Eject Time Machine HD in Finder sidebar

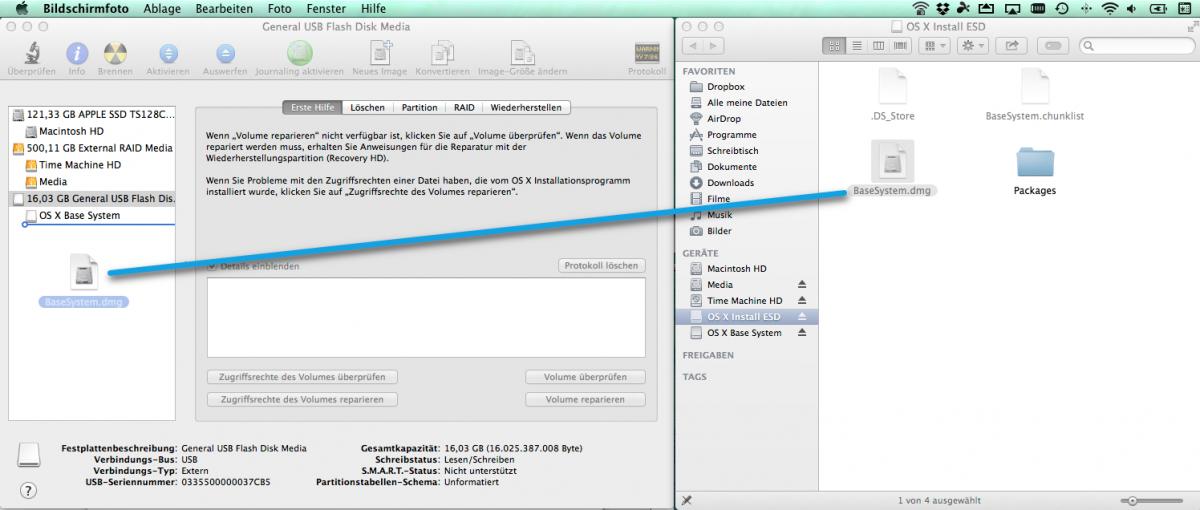(802, 301)
